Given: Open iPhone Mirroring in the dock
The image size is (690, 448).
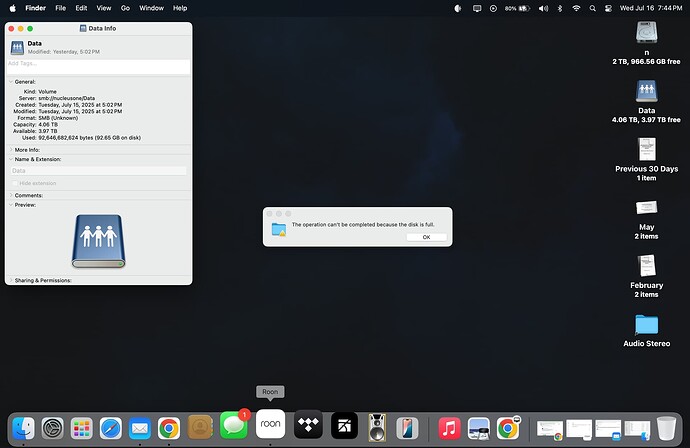Looking at the screenshot, I should [407, 428].
